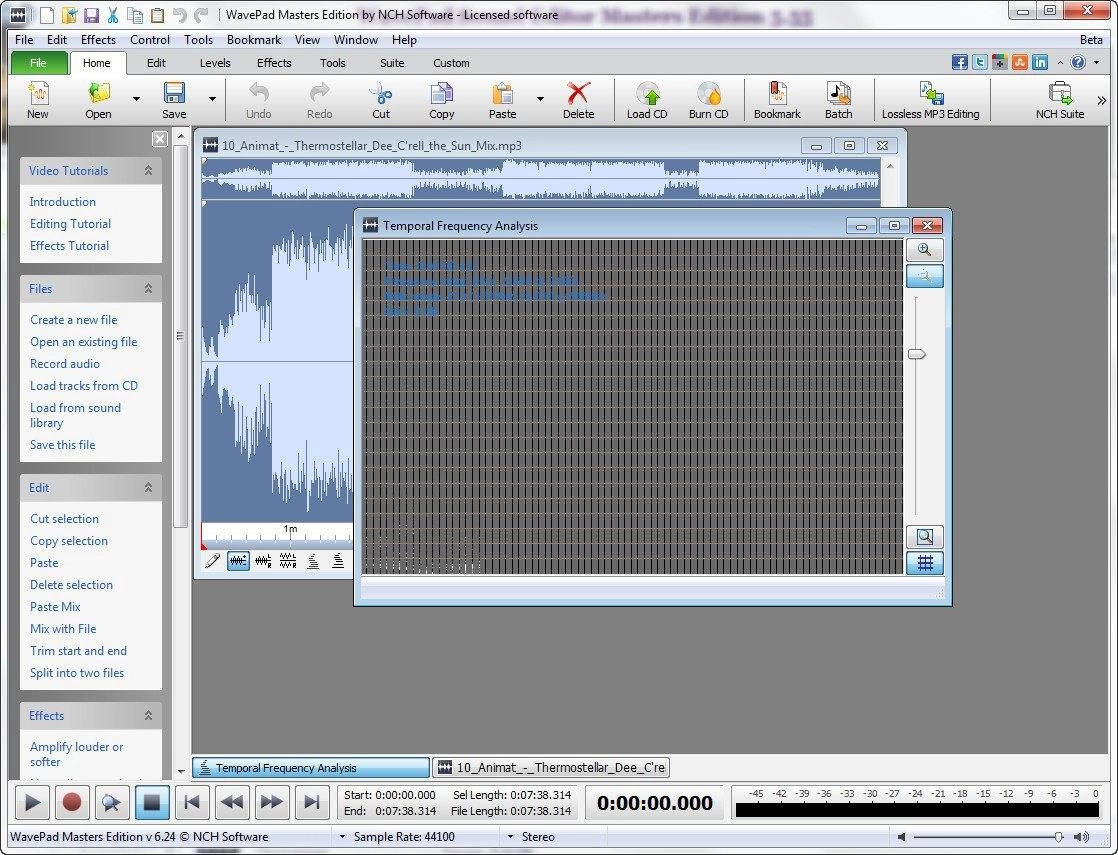This screenshot has width=1118, height=855.
Task: Click the quick-access paste clipboard icon in title bar
Action: pyautogui.click(x=158, y=14)
